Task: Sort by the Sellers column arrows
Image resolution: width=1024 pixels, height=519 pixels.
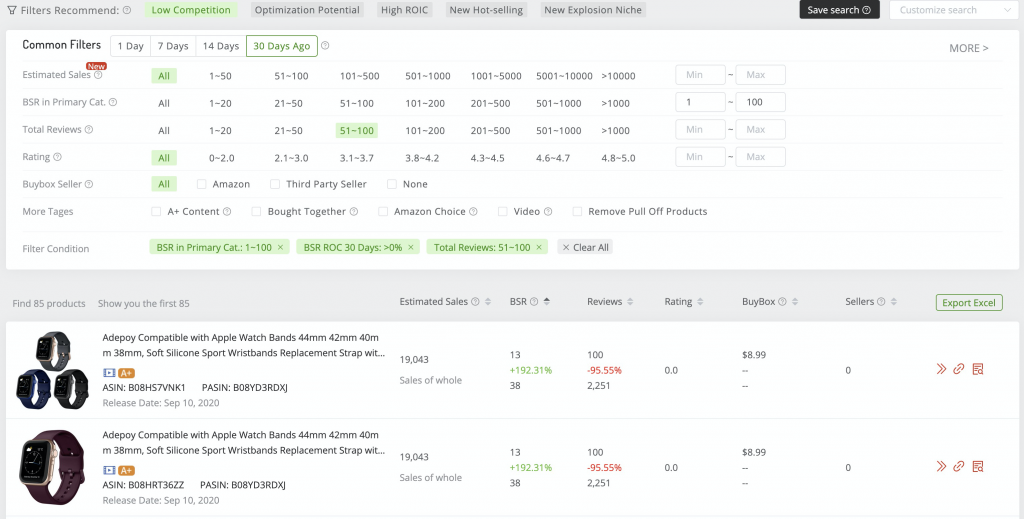Action: pyautogui.click(x=893, y=302)
